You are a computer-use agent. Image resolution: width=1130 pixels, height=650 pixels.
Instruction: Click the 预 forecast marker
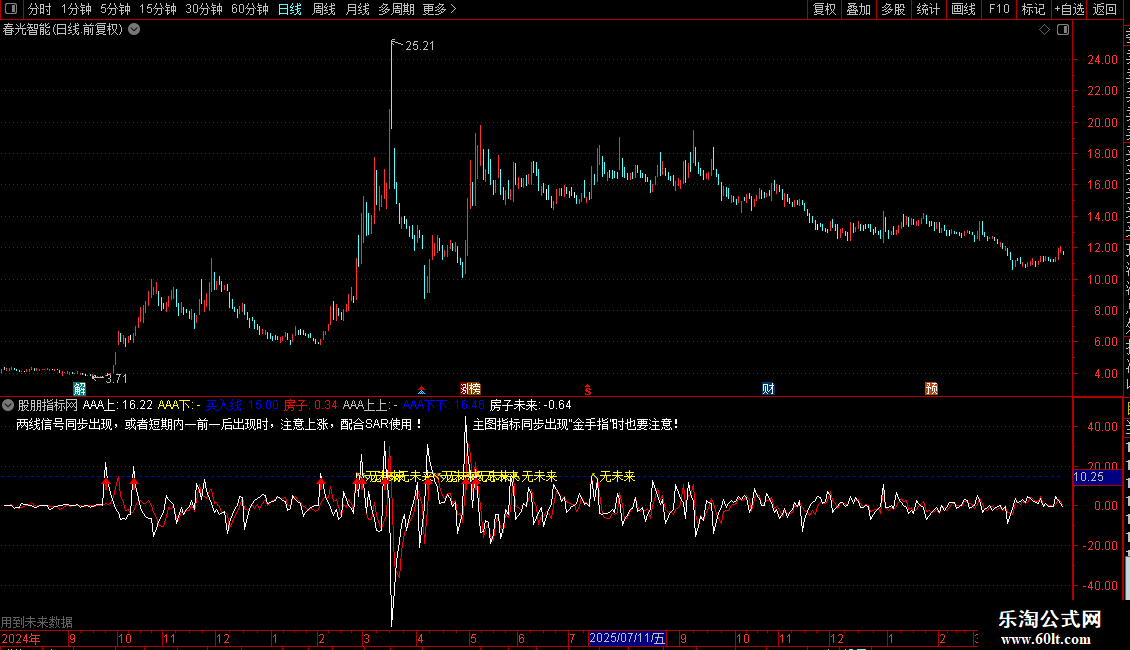[x=931, y=389]
